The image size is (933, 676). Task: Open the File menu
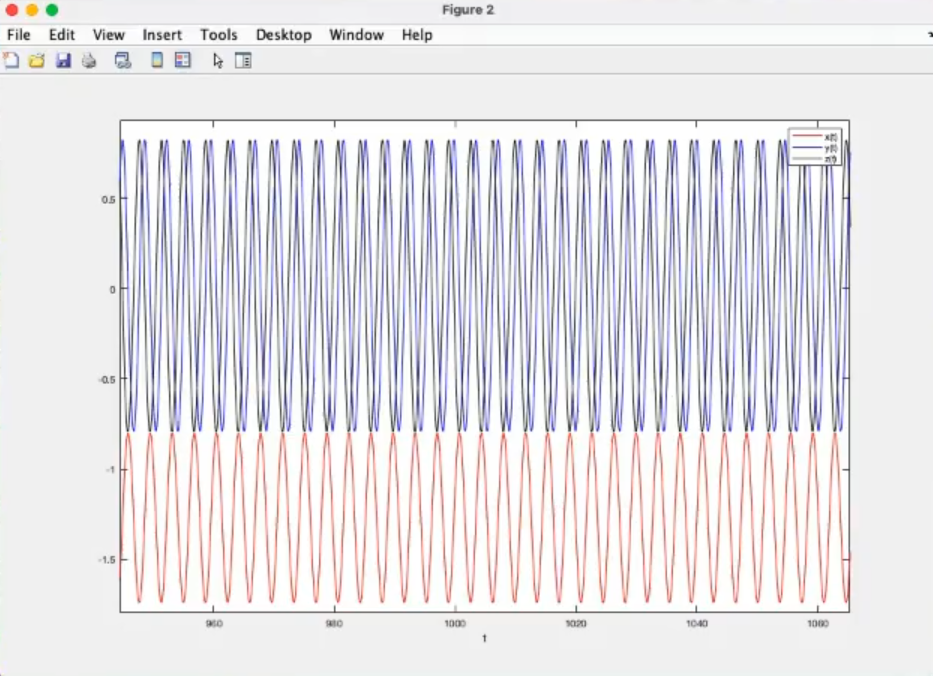tap(19, 35)
